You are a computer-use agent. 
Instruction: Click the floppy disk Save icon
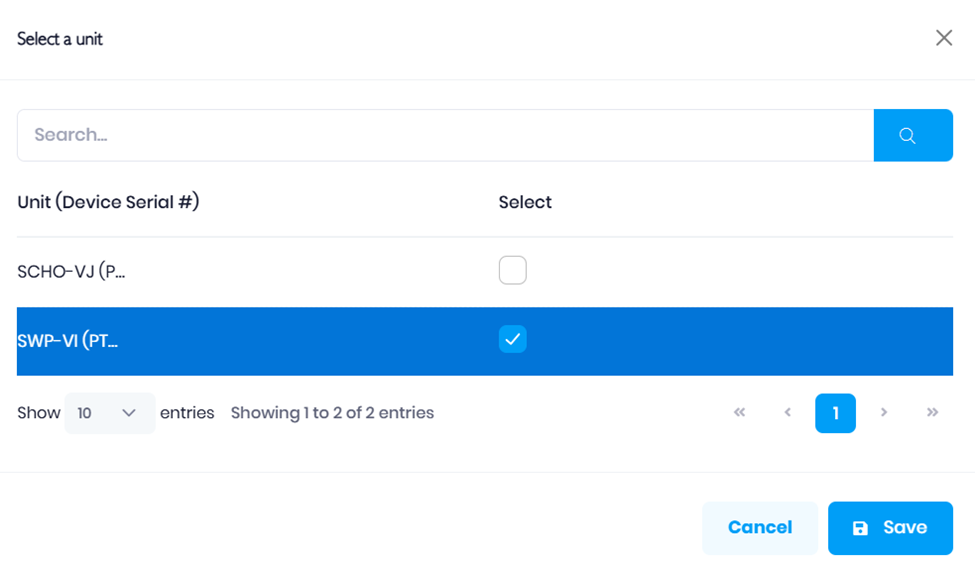pyautogui.click(x=860, y=528)
